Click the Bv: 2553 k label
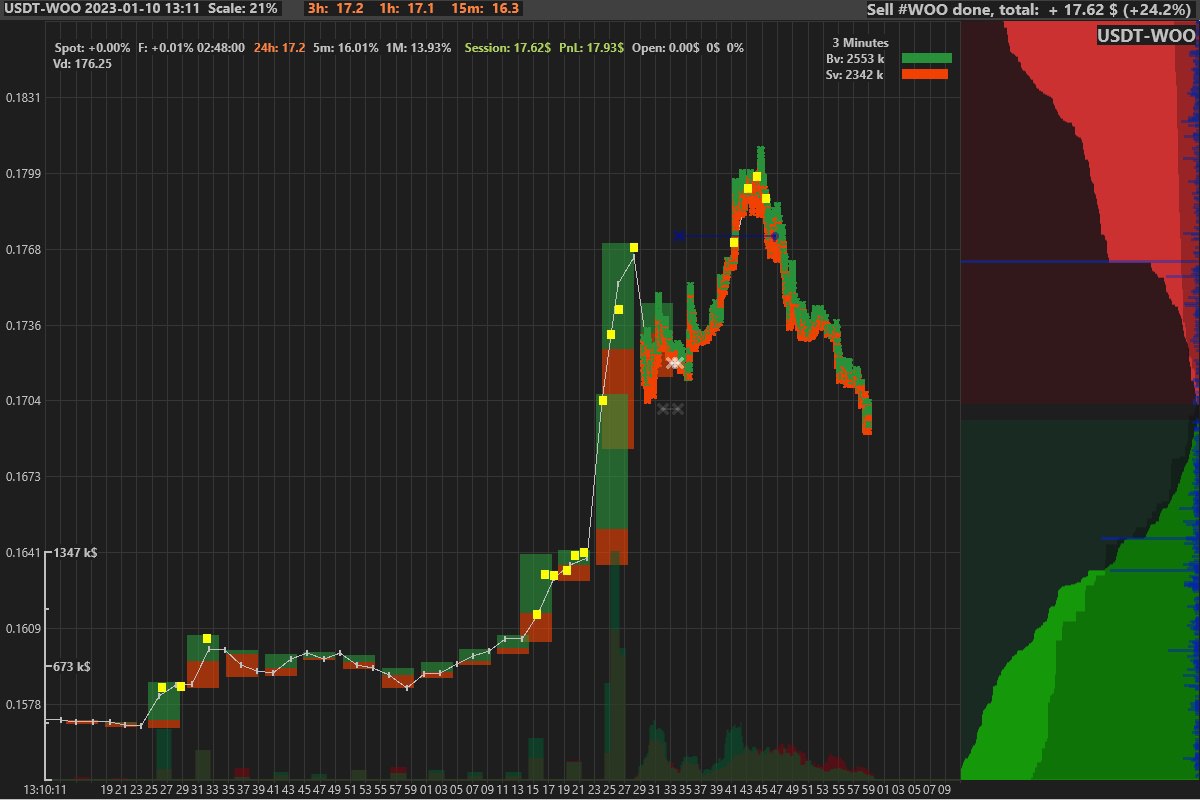This screenshot has width=1200, height=800. 855,59
